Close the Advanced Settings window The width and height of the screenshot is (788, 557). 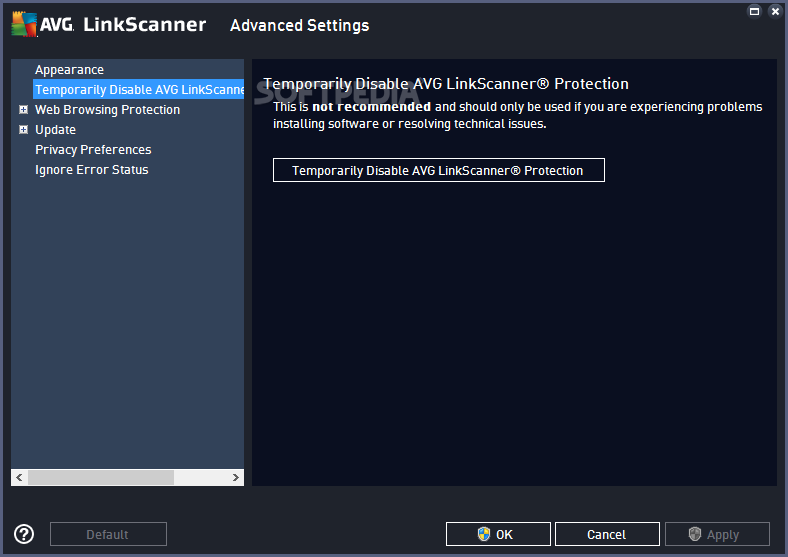tap(775, 11)
